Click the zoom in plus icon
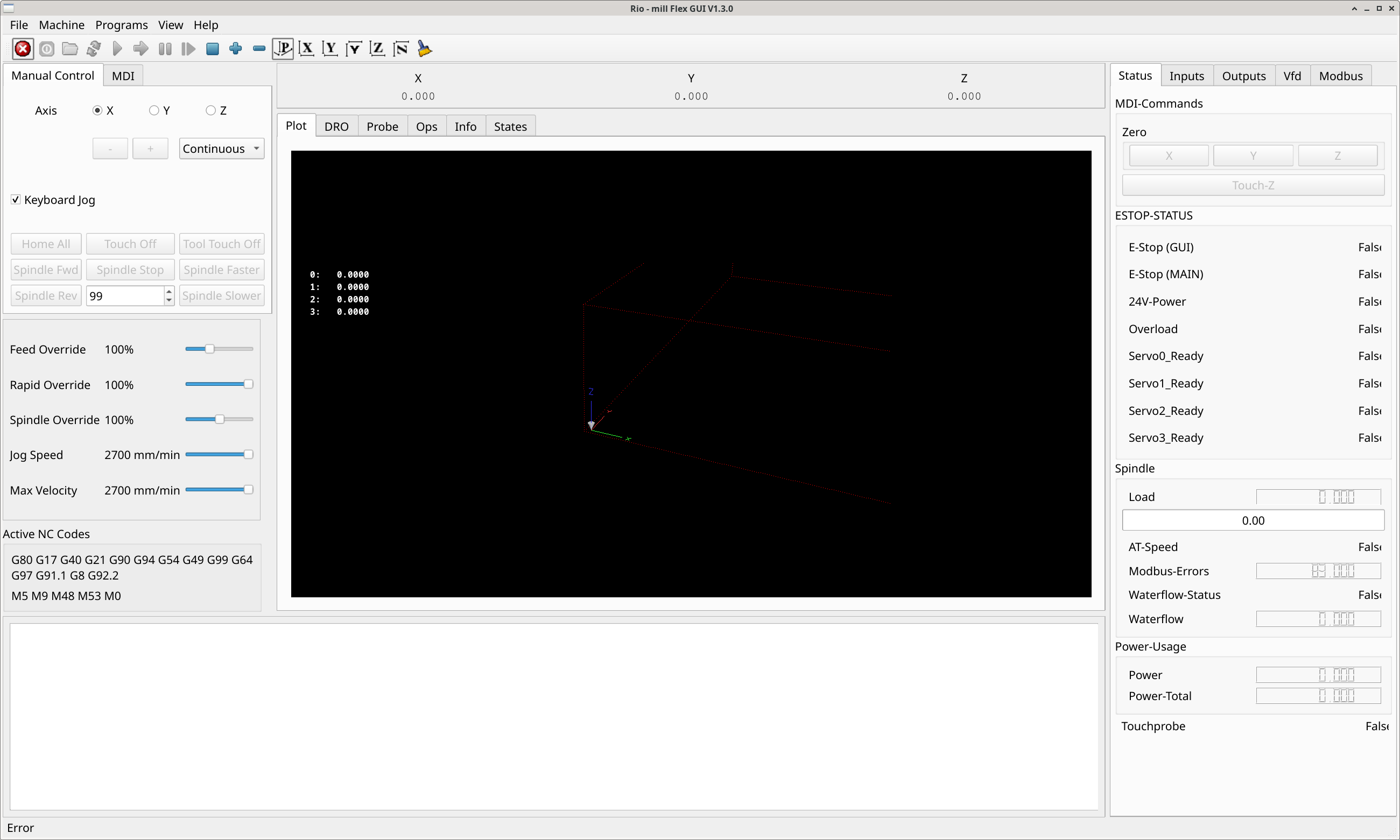Image resolution: width=1400 pixels, height=840 pixels. point(236,48)
